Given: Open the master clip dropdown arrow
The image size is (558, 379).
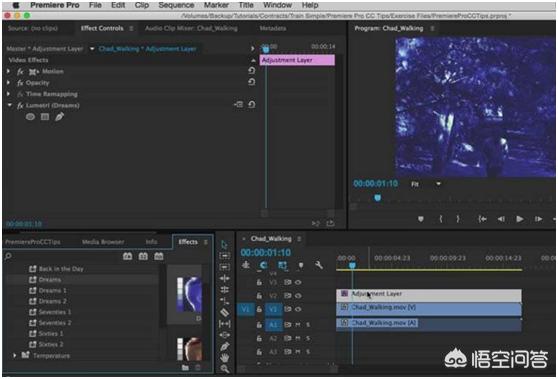Looking at the screenshot, I should coord(92,49).
